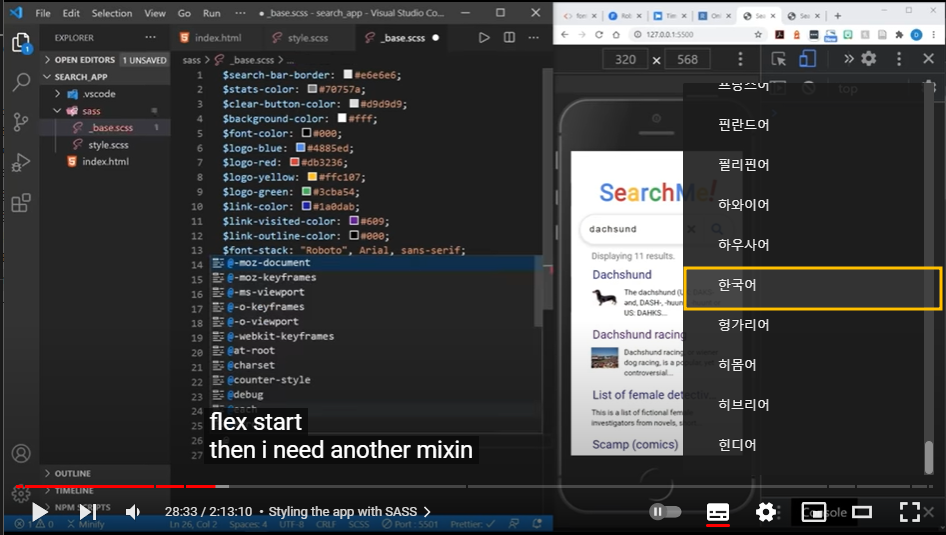Expand the TIMELINE section
946x535 pixels.
74,490
